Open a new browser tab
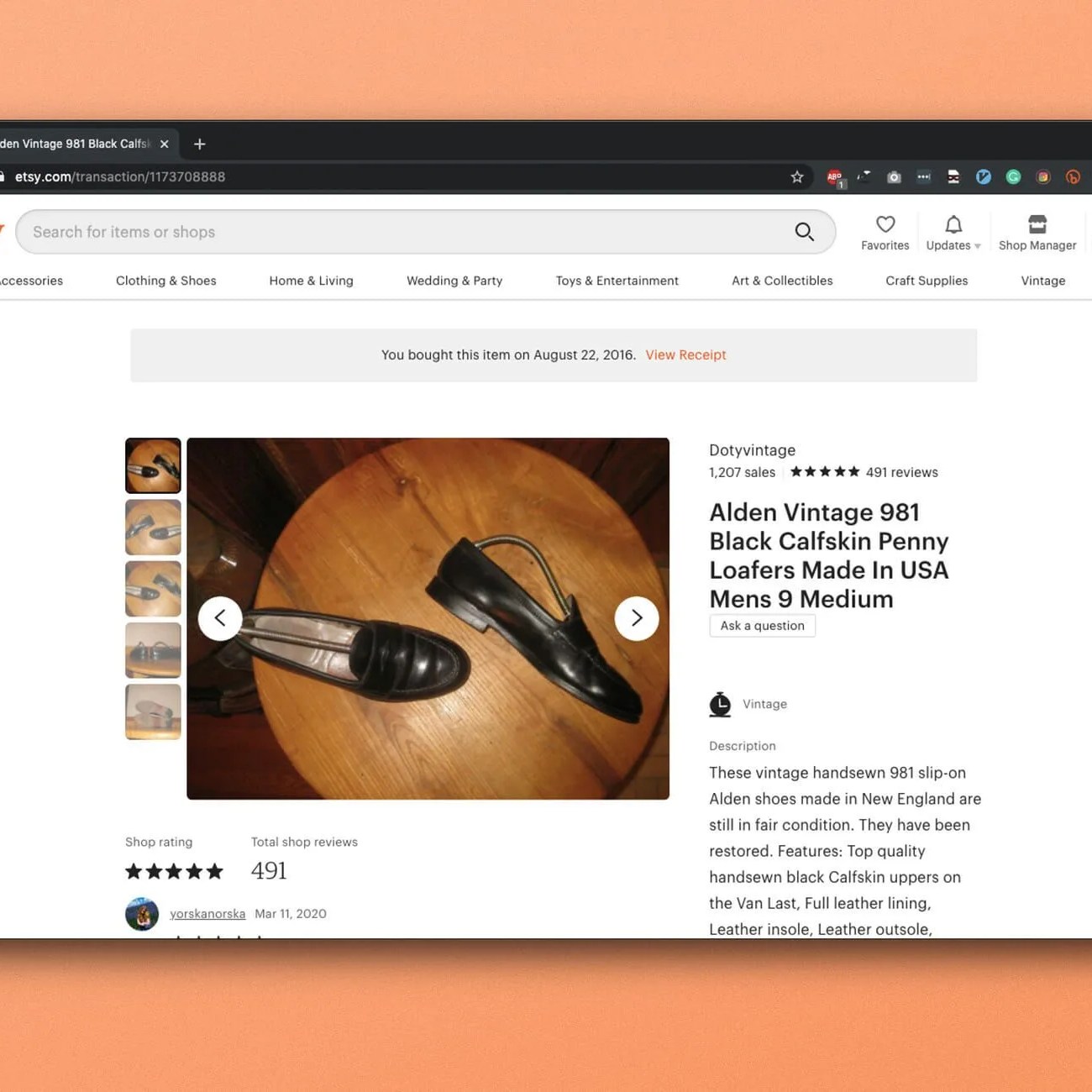The height and width of the screenshot is (1092, 1092). point(199,144)
